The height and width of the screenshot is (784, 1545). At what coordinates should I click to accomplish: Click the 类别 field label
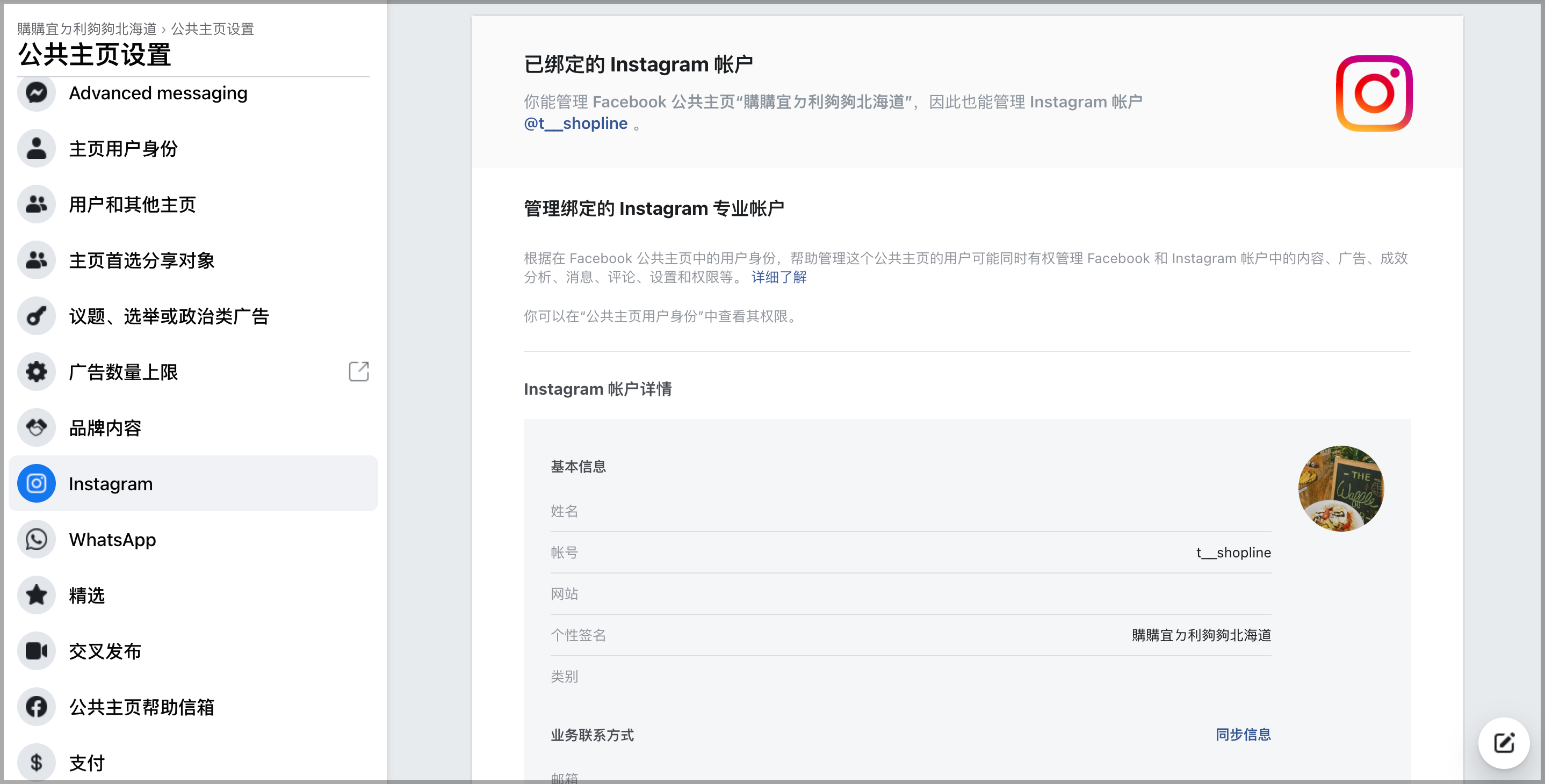click(565, 676)
